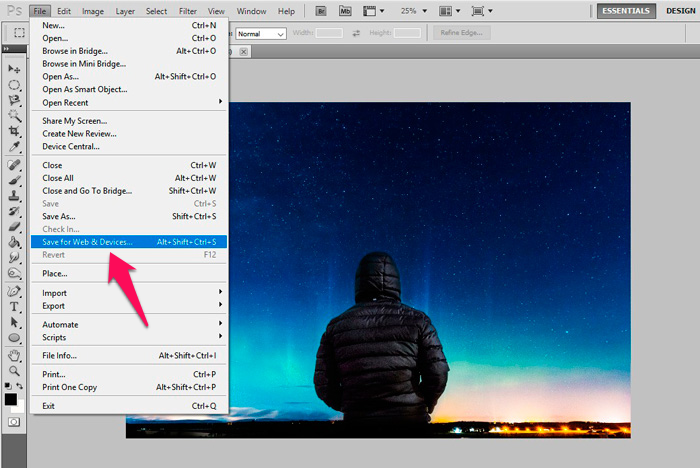Launch Bridge with the Br icon
The image size is (700, 468).
click(320, 11)
